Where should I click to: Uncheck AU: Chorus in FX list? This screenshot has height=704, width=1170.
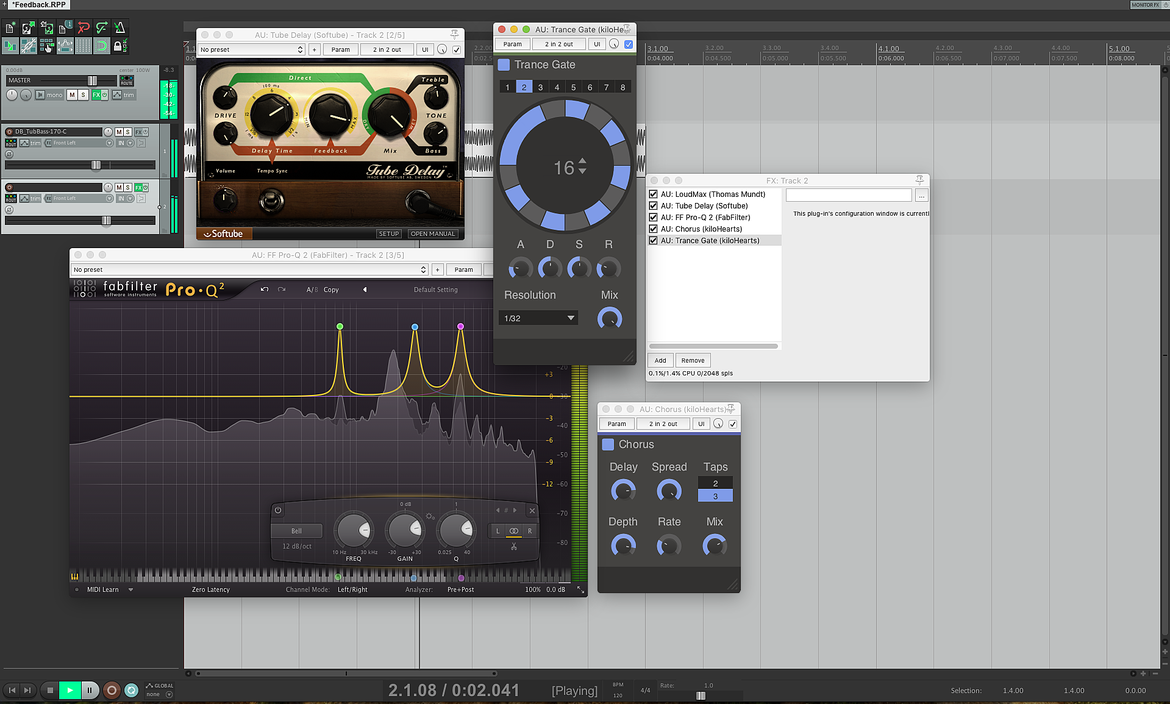coord(653,229)
